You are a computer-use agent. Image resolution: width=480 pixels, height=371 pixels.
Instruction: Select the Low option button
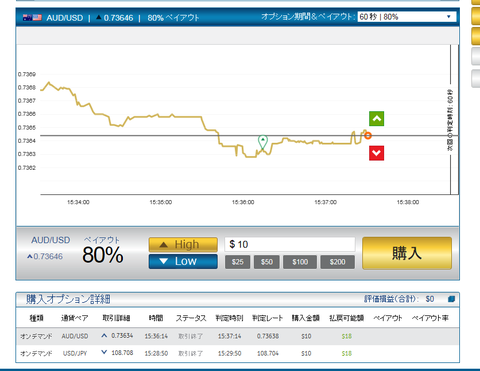point(183,261)
